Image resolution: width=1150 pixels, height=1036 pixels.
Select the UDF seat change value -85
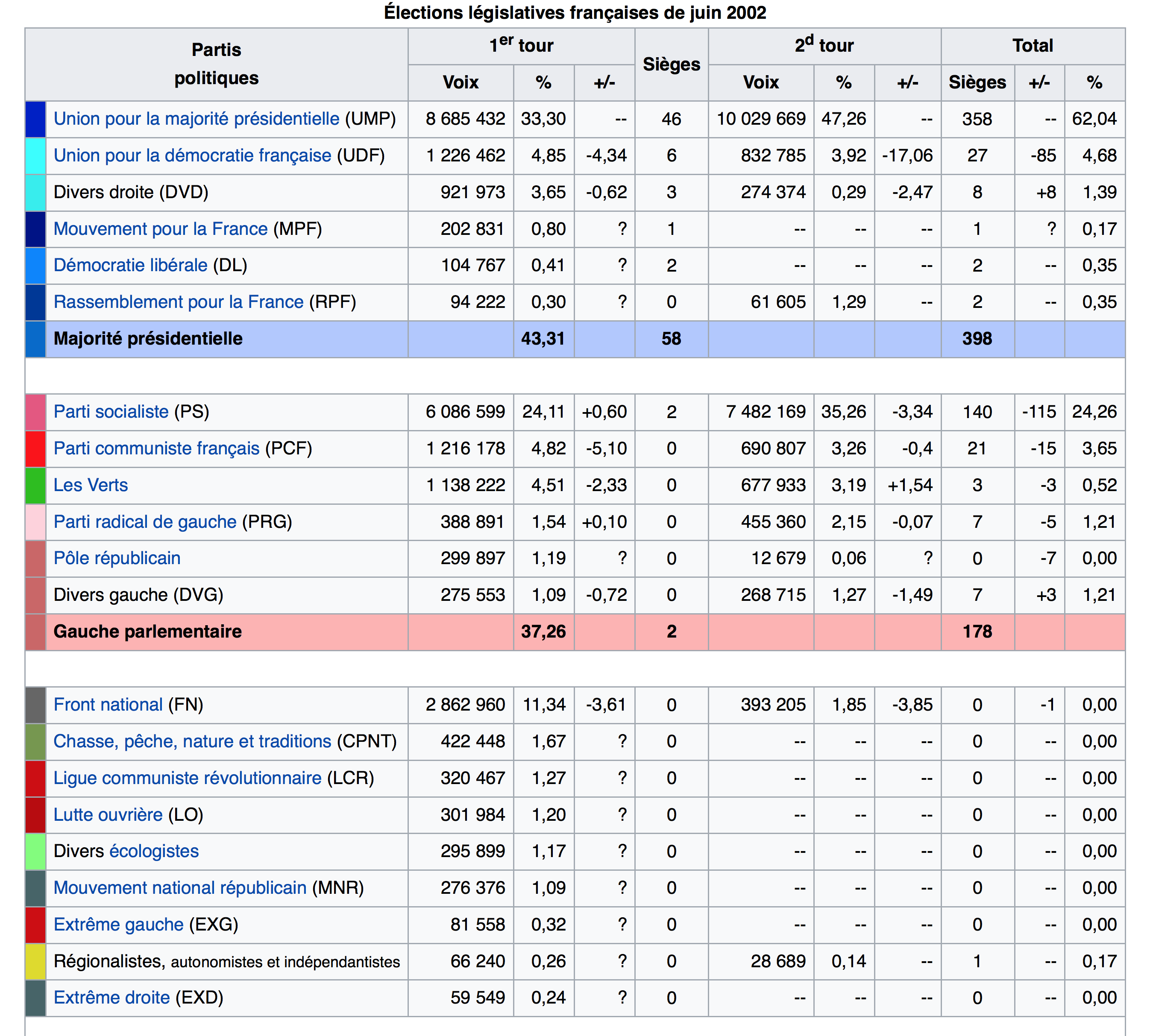coord(1043,155)
